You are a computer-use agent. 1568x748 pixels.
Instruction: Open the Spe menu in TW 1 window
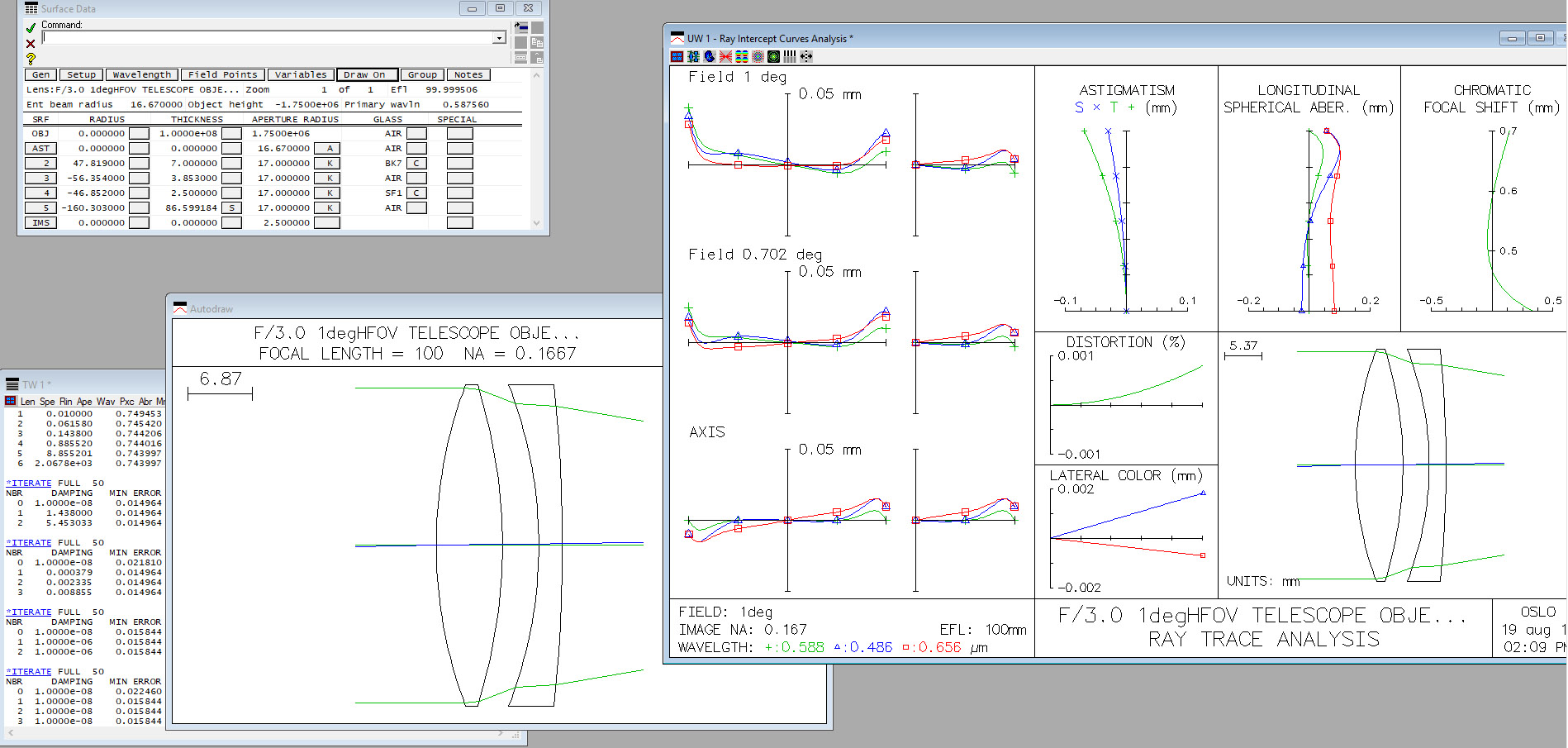[47, 401]
